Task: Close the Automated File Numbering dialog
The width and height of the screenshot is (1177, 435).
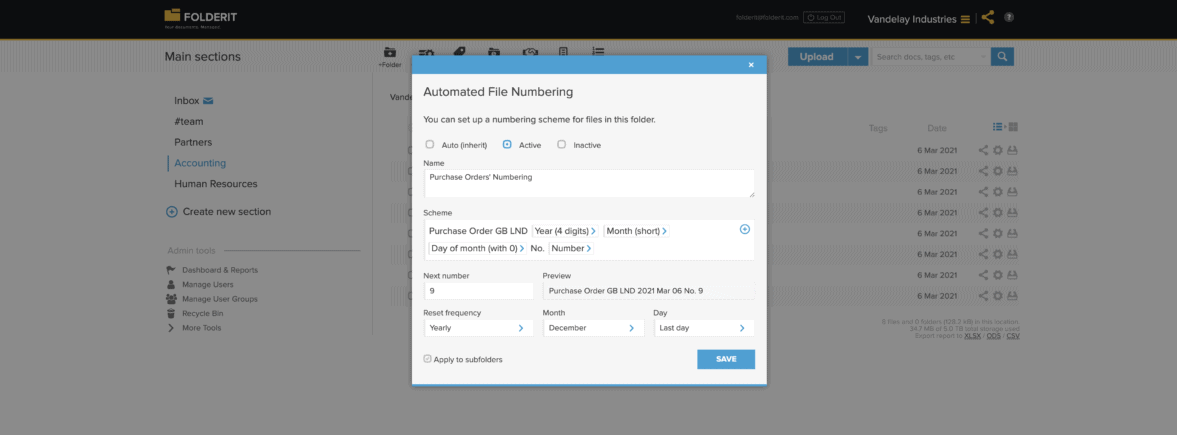Action: pyautogui.click(x=751, y=65)
